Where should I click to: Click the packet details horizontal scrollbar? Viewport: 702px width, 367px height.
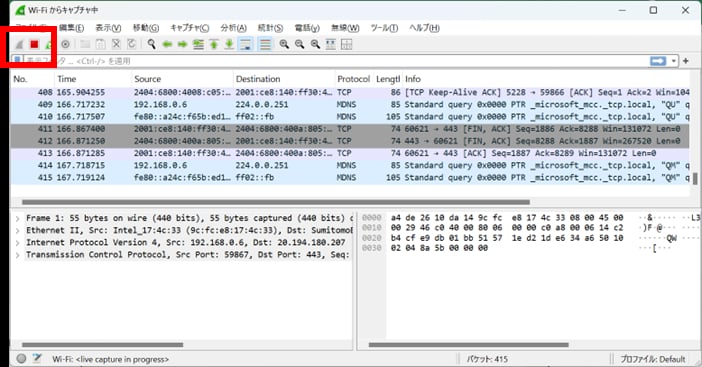coord(103,345)
